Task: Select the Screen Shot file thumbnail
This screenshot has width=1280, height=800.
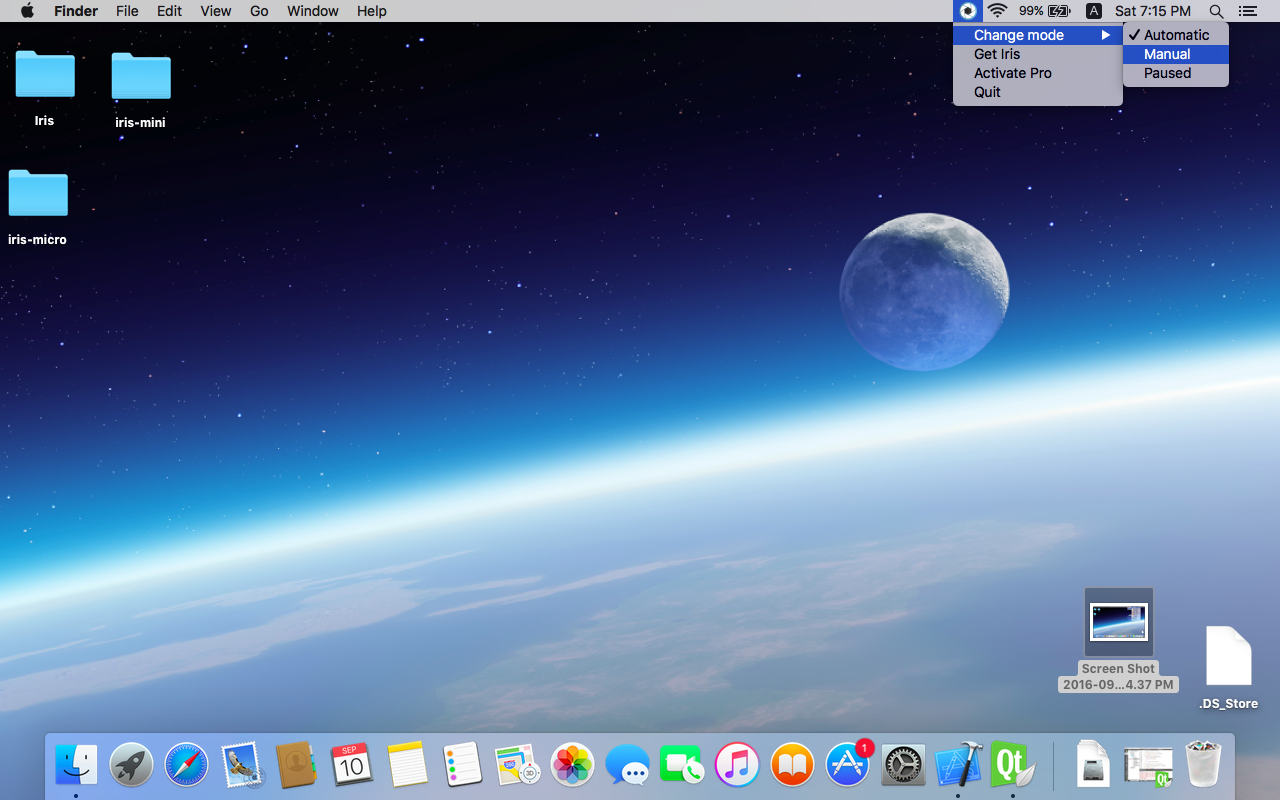Action: pos(1119,622)
